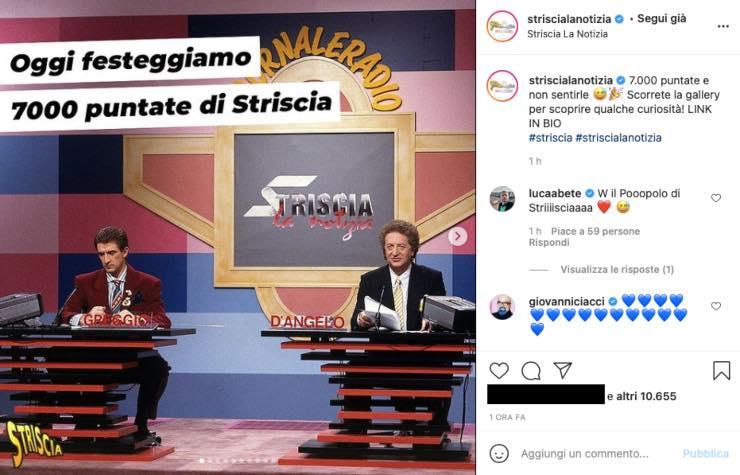Open the #striscialanotizia hashtag
Image resolution: width=740 pixels, height=475 pixels.
pyautogui.click(x=618, y=138)
